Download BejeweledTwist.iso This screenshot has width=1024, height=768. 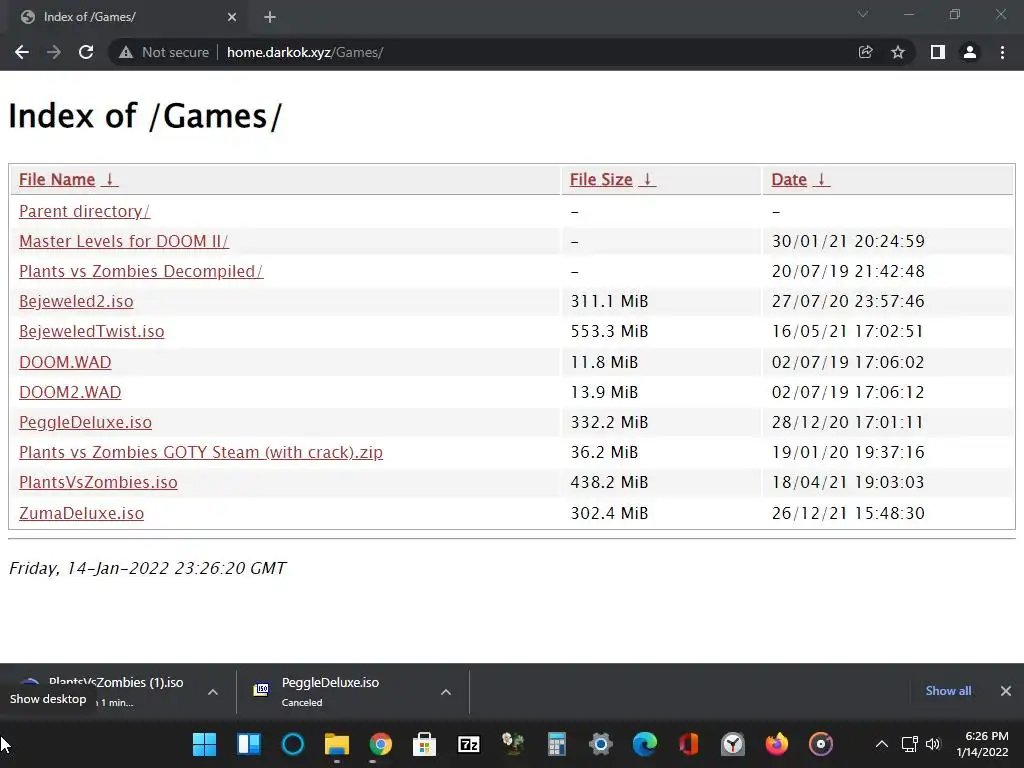point(91,331)
